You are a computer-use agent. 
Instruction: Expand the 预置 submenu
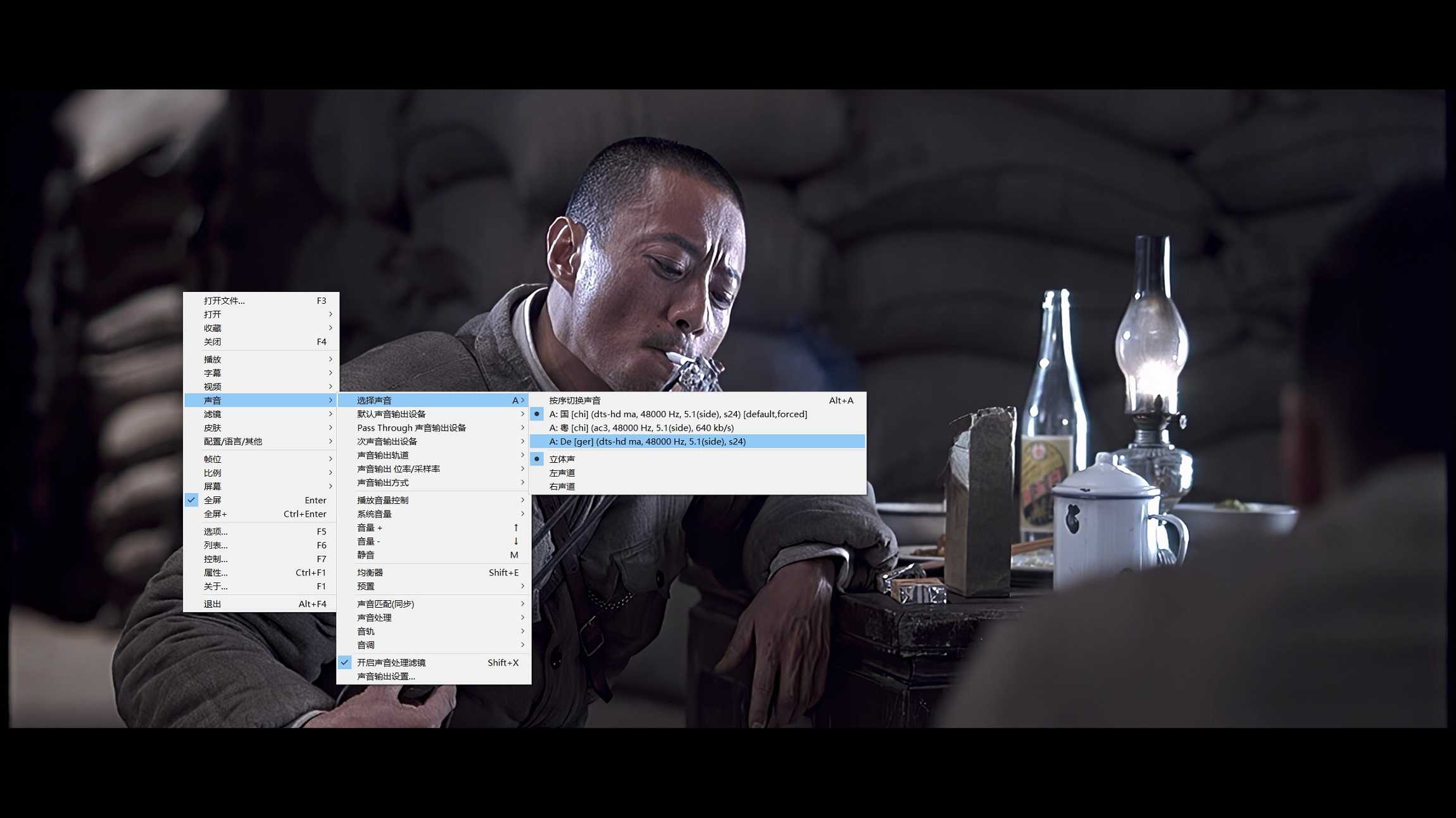[434, 586]
